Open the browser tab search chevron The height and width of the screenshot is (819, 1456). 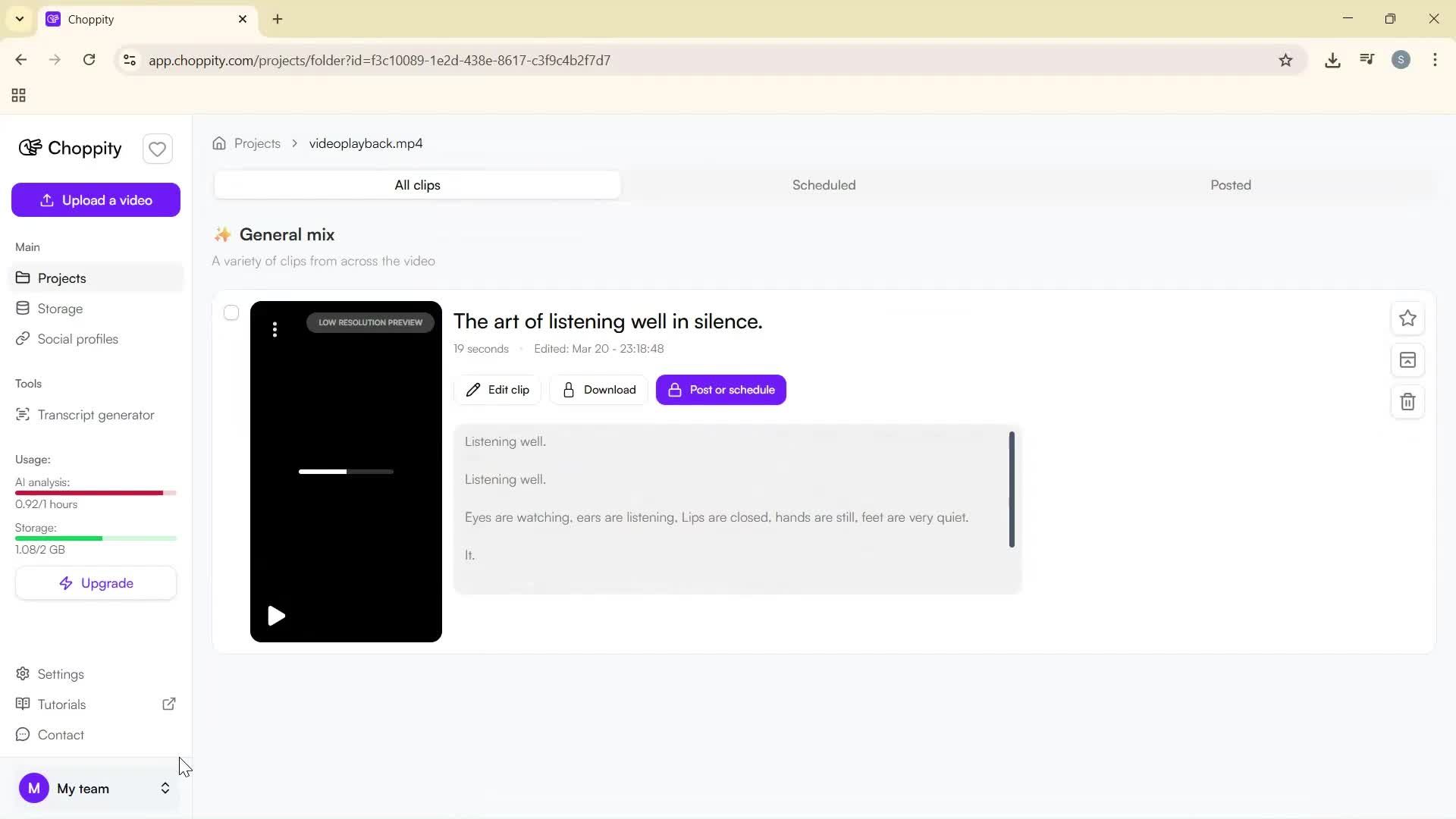[19, 19]
